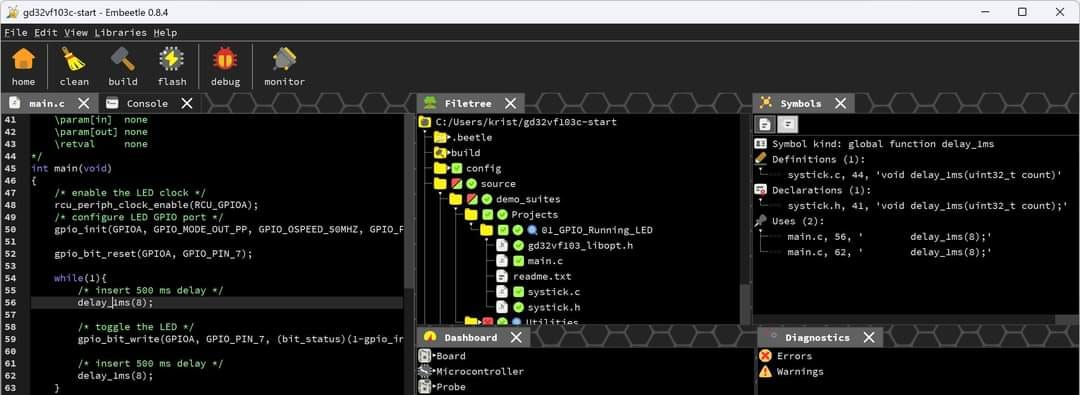The height and width of the screenshot is (395, 1080).
Task: Switch to the Console tab
Action: tap(147, 103)
